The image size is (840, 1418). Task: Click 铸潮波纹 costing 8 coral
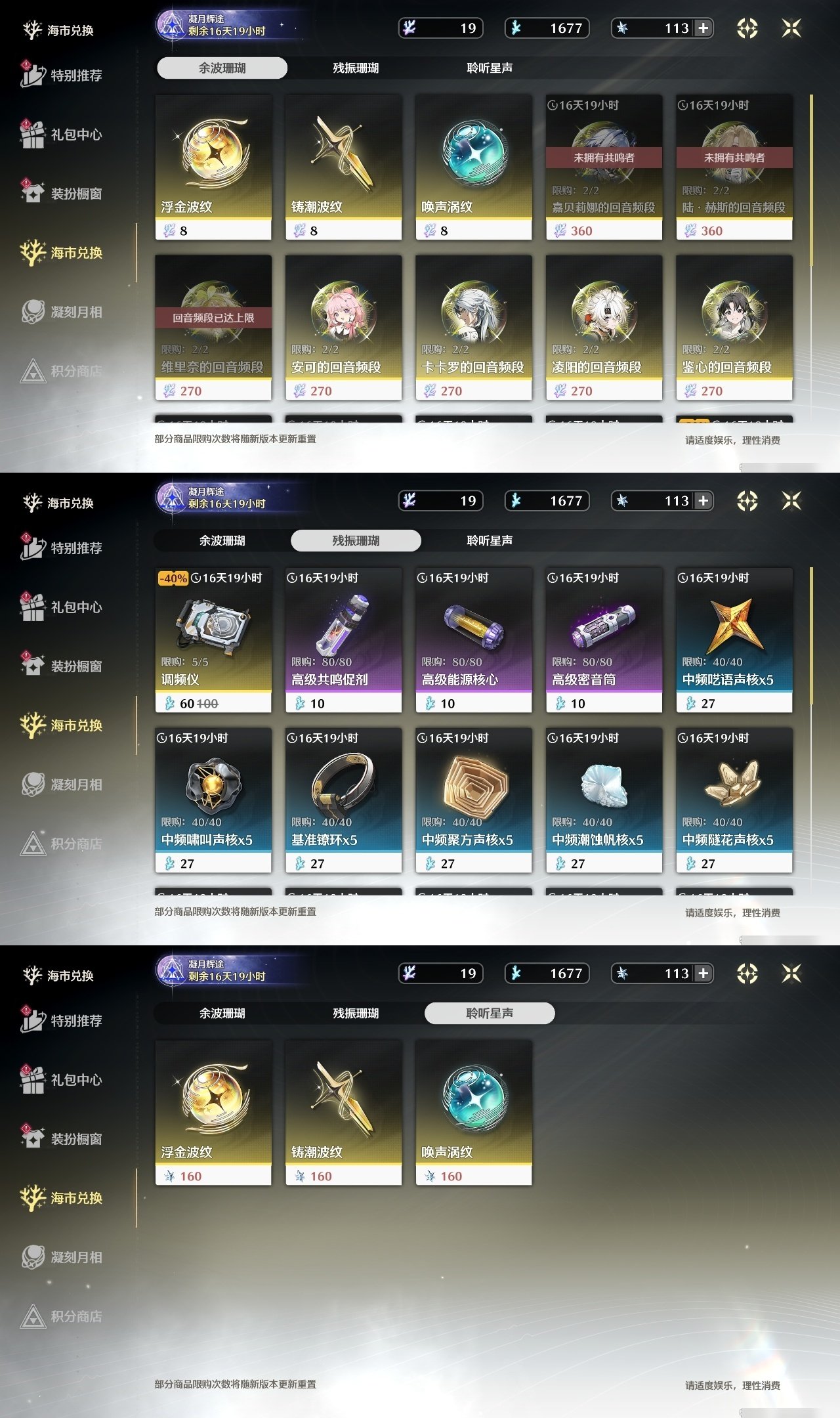(343, 167)
